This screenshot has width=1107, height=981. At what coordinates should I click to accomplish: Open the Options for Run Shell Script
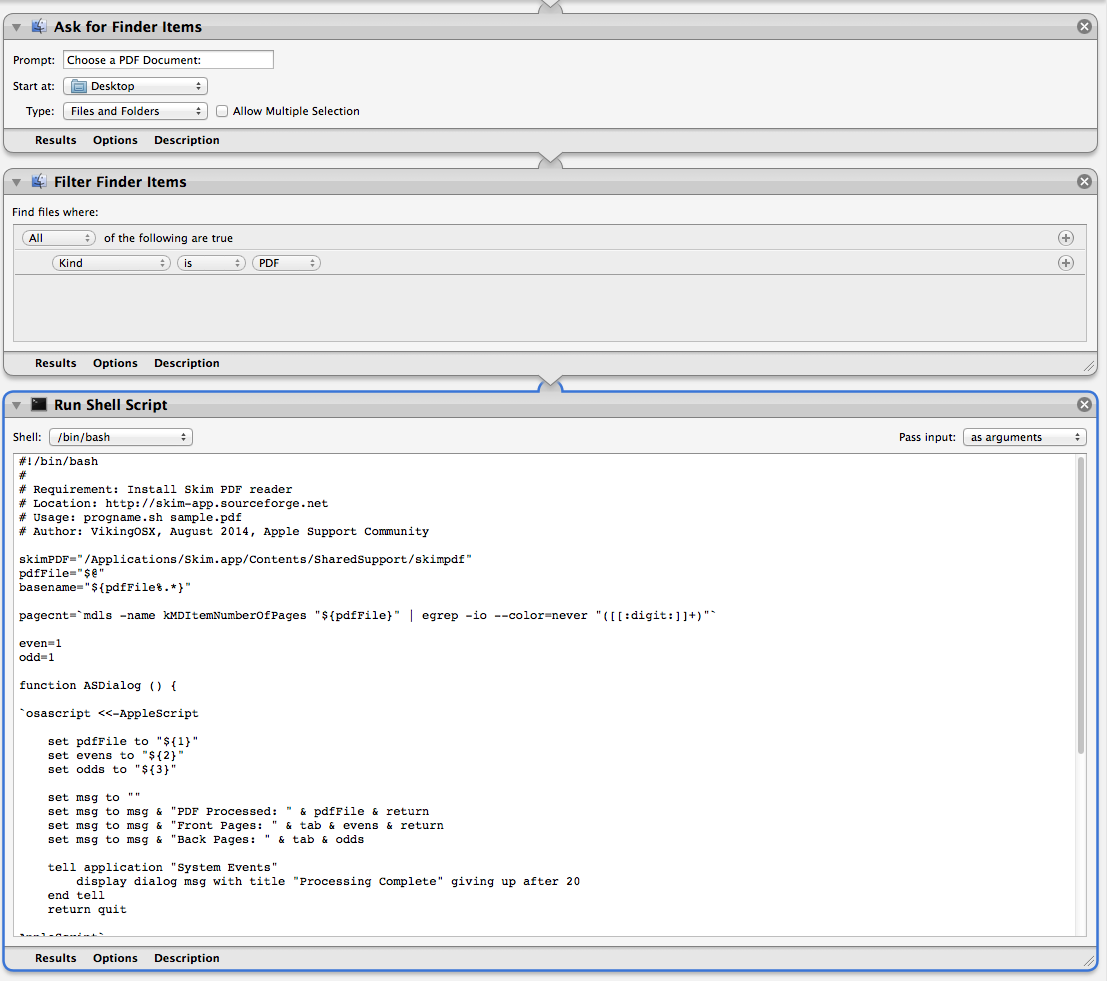[x=114, y=957]
